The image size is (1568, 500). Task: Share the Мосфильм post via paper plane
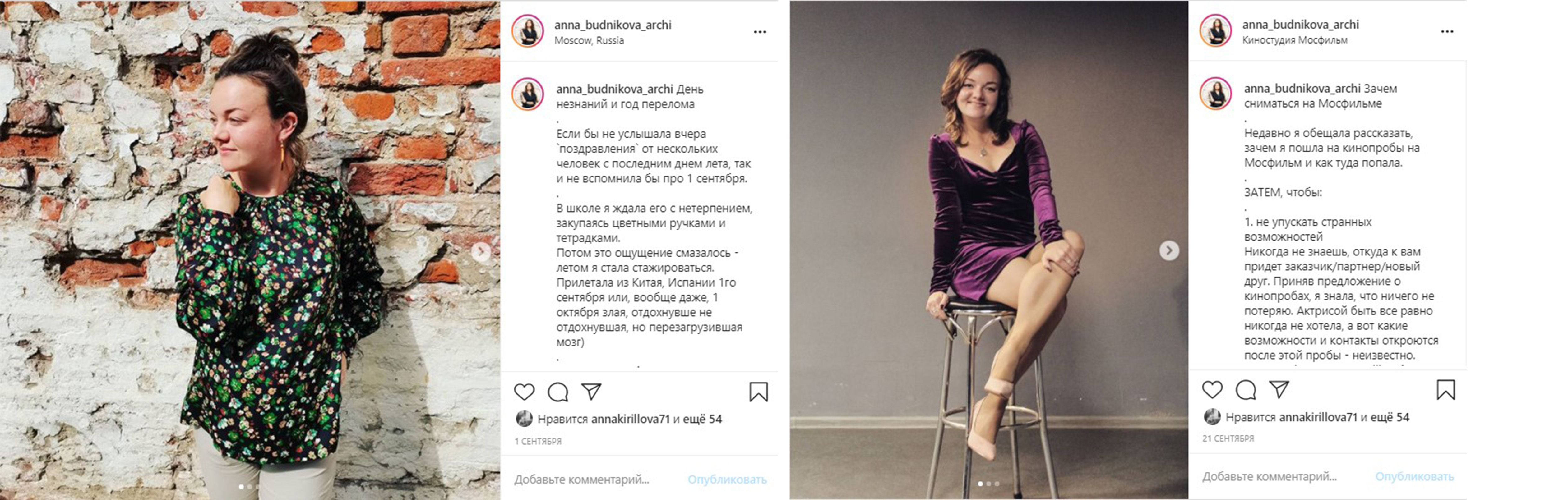click(1279, 389)
